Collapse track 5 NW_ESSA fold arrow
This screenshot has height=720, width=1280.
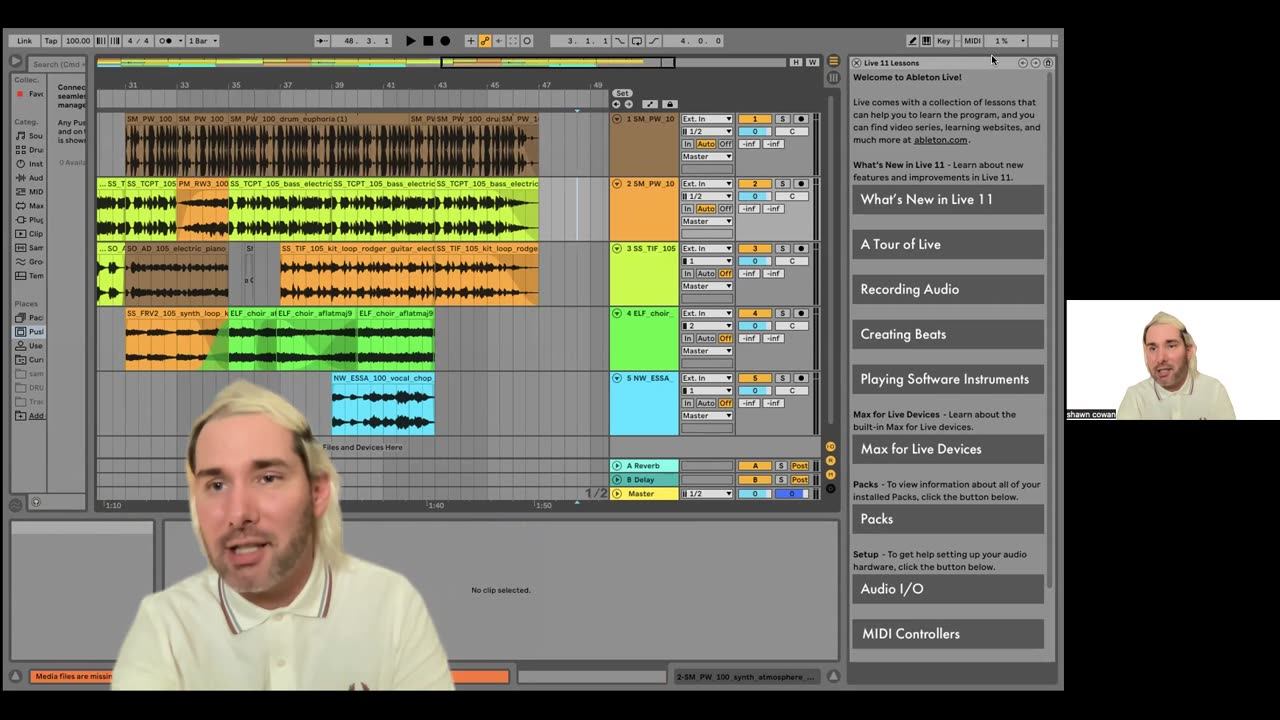click(617, 379)
